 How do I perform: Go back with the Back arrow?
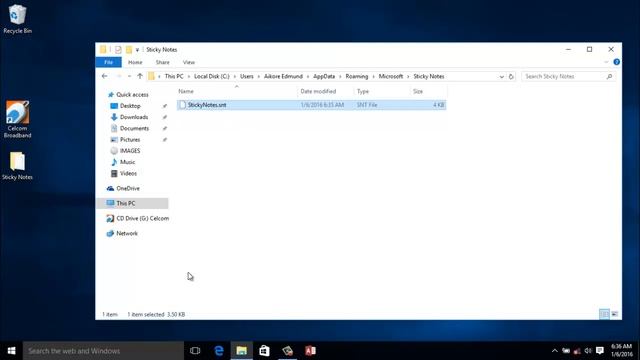(104, 76)
